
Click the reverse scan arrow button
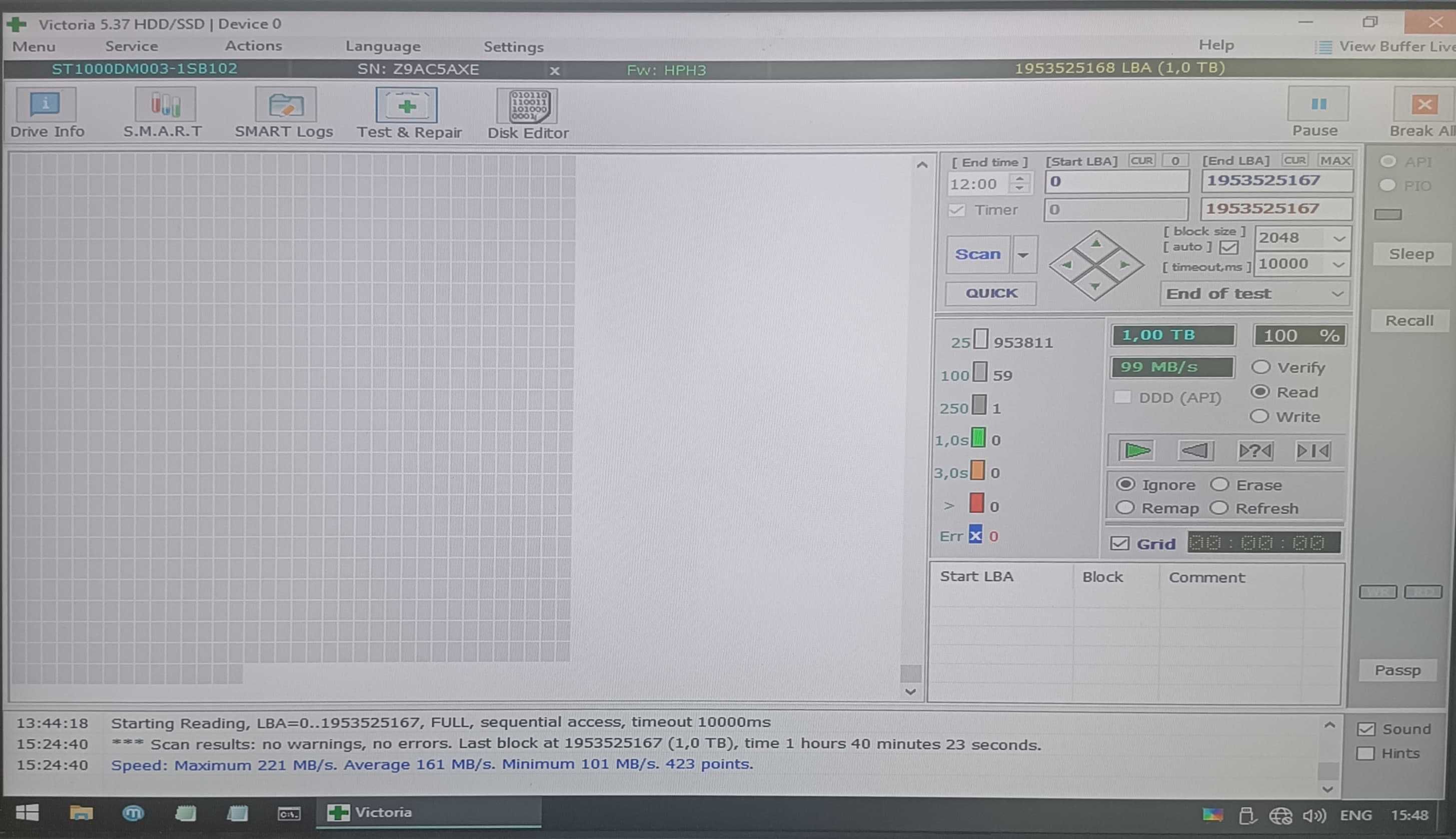(x=1195, y=450)
